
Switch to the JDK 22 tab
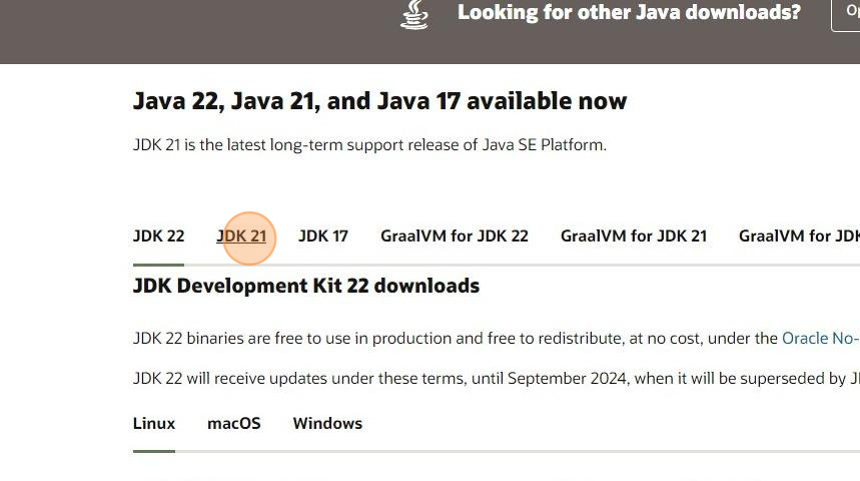pyautogui.click(x=158, y=236)
